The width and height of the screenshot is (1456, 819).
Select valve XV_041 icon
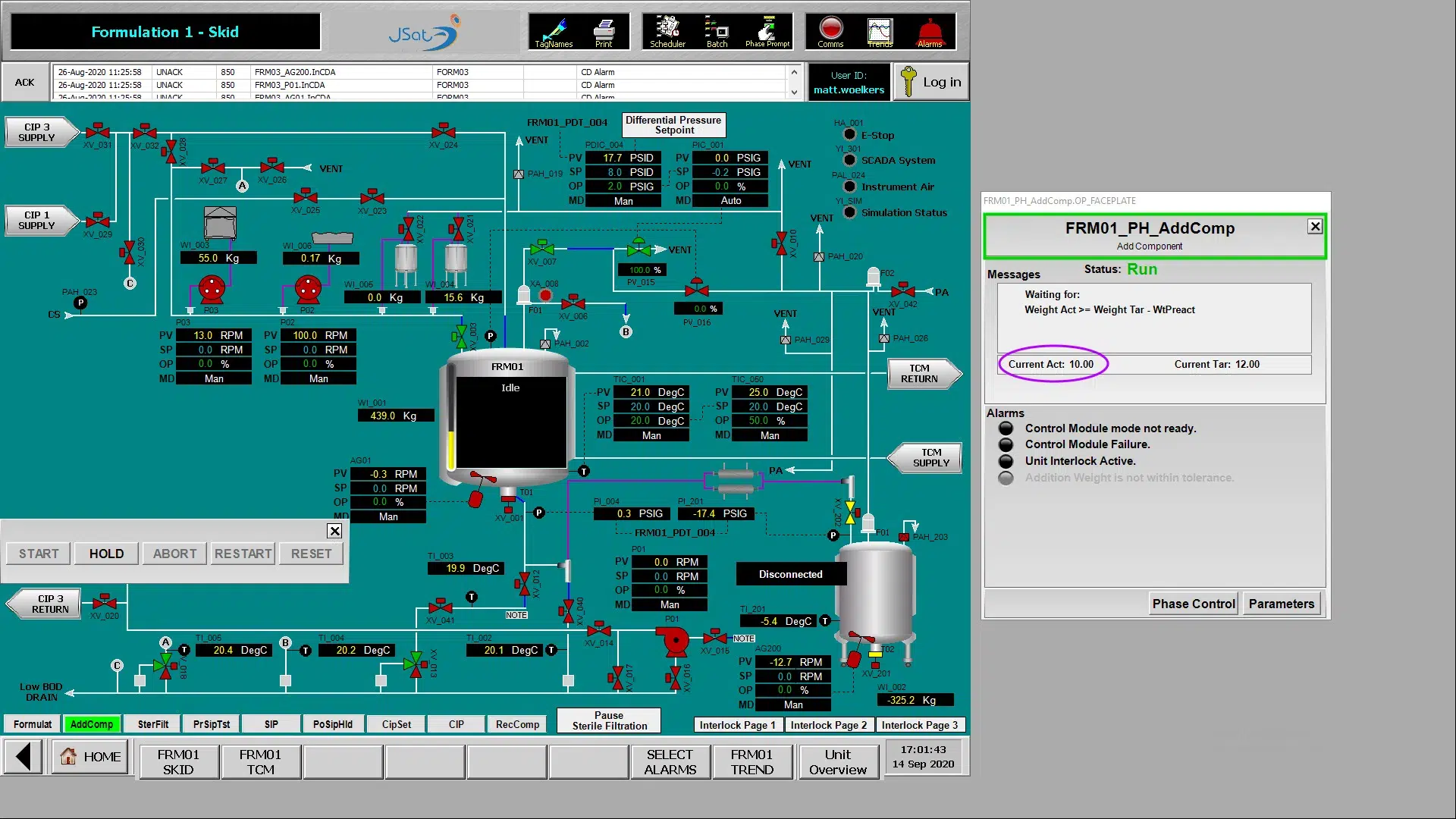[x=440, y=606]
